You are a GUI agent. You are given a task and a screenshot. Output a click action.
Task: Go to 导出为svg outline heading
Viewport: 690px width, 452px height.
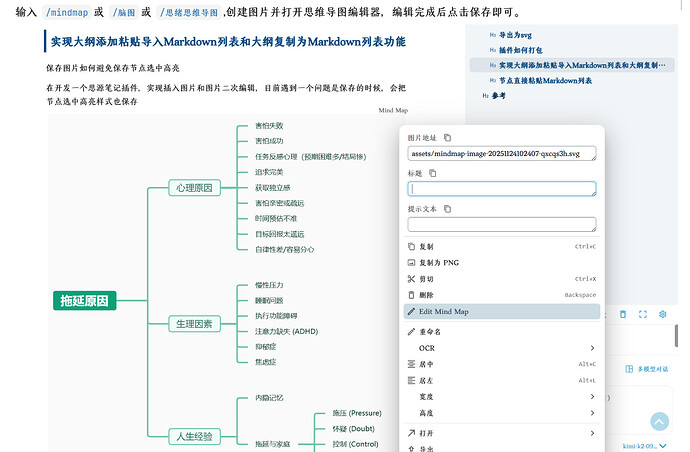(516, 35)
